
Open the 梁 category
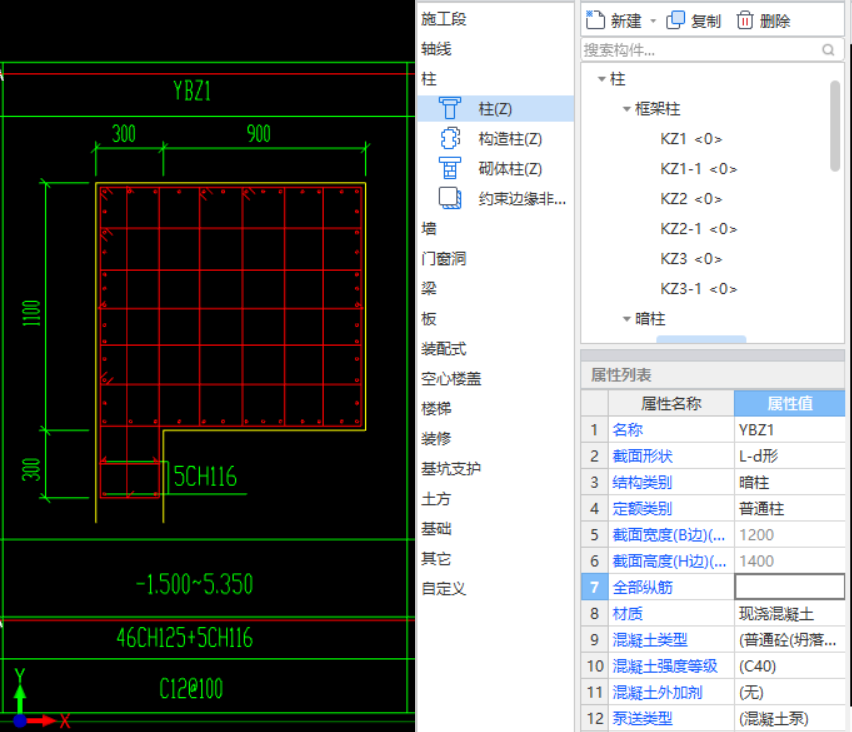click(x=429, y=289)
